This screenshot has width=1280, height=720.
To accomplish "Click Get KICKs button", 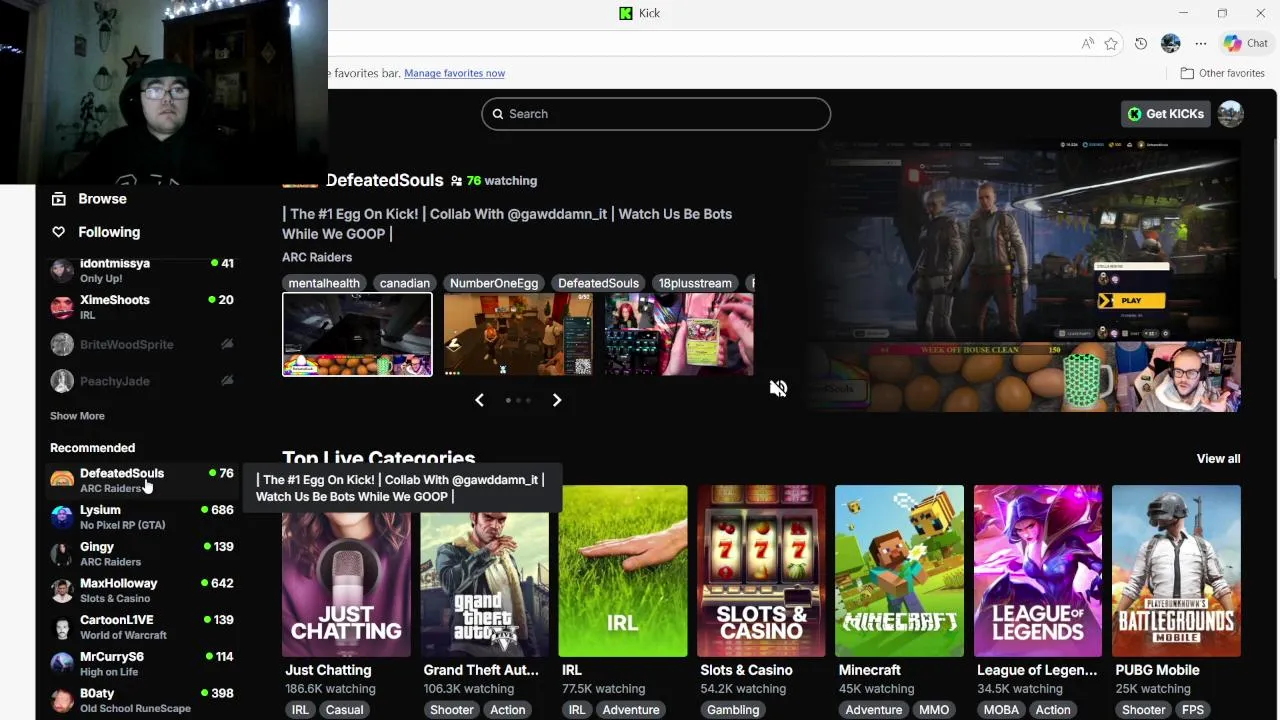I will (1165, 114).
